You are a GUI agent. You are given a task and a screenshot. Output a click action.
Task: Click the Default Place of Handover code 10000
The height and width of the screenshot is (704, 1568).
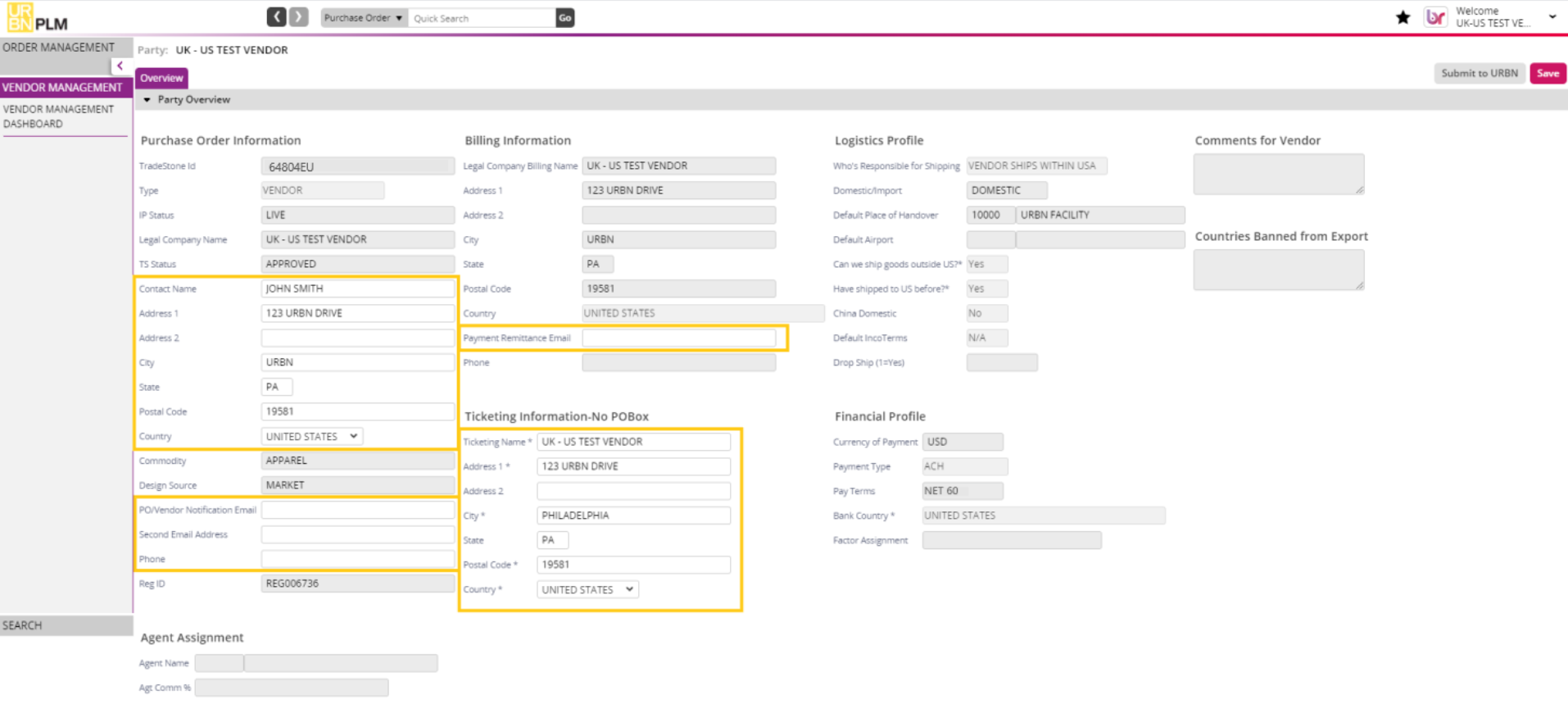pos(990,215)
